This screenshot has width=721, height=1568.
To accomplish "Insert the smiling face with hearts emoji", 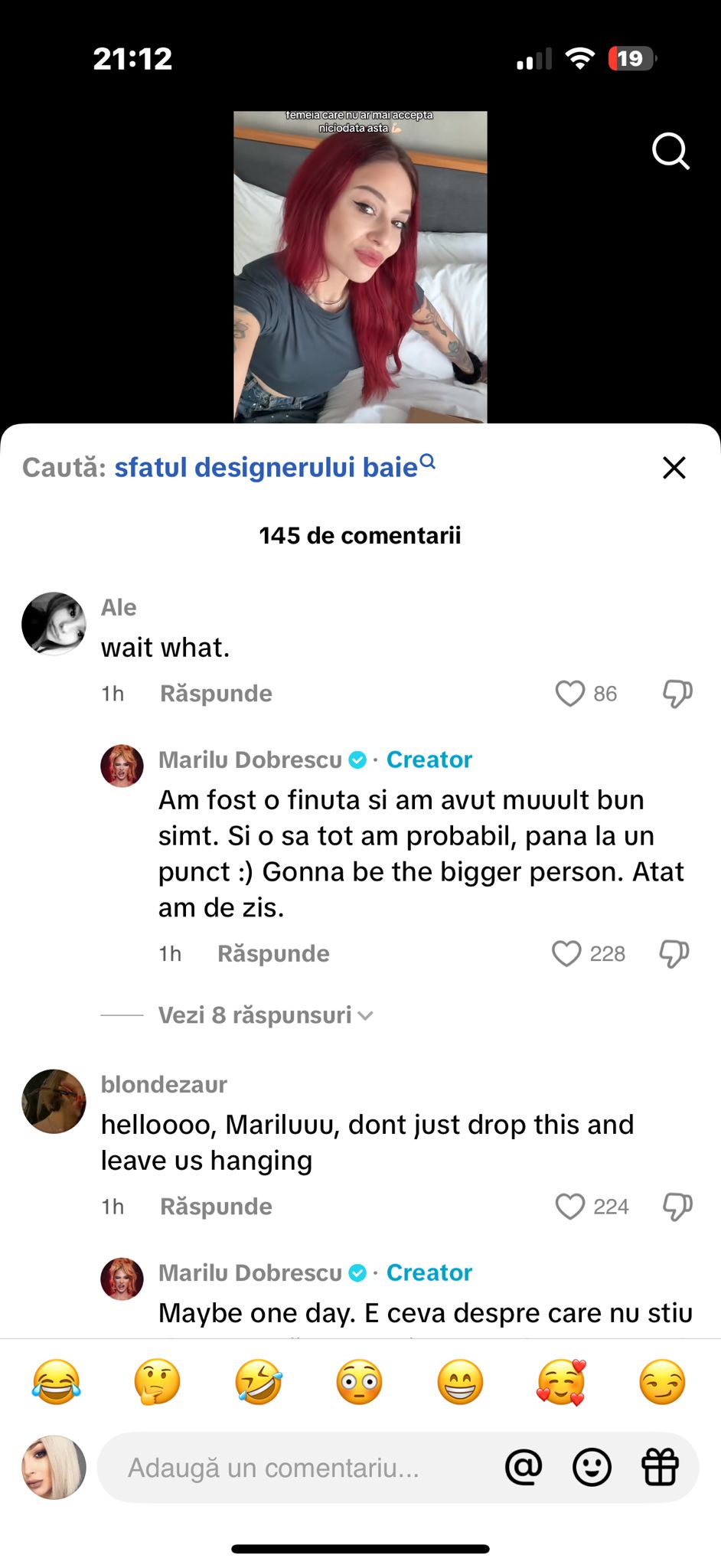I will [561, 1382].
